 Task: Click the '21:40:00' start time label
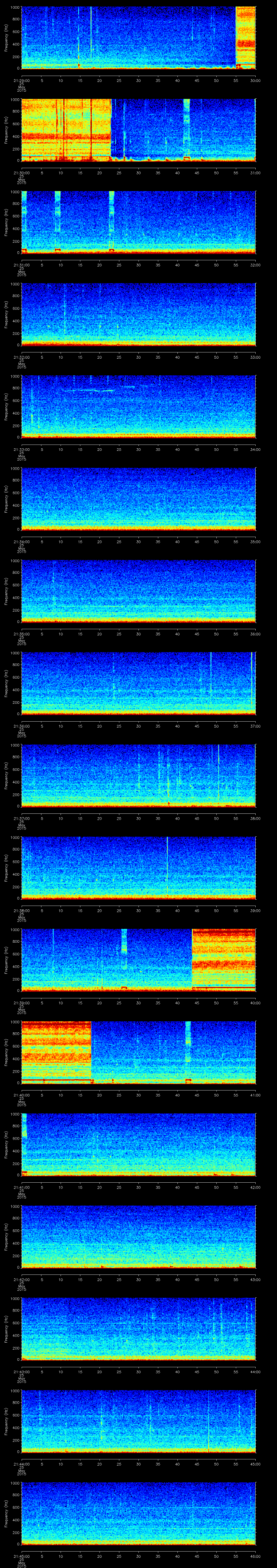pos(21,1095)
